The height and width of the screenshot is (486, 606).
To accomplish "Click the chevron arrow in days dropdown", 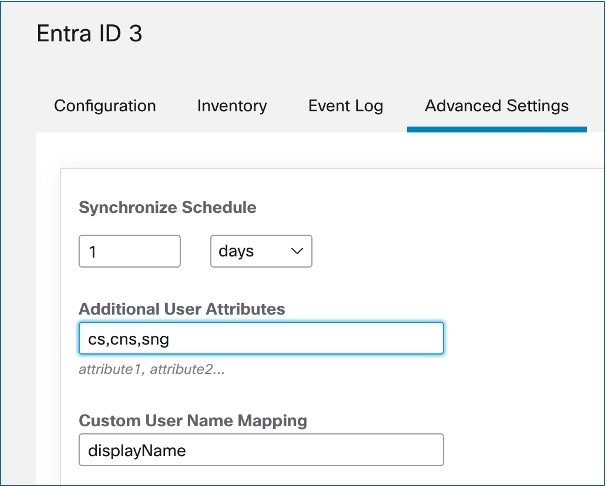I will tap(296, 251).
